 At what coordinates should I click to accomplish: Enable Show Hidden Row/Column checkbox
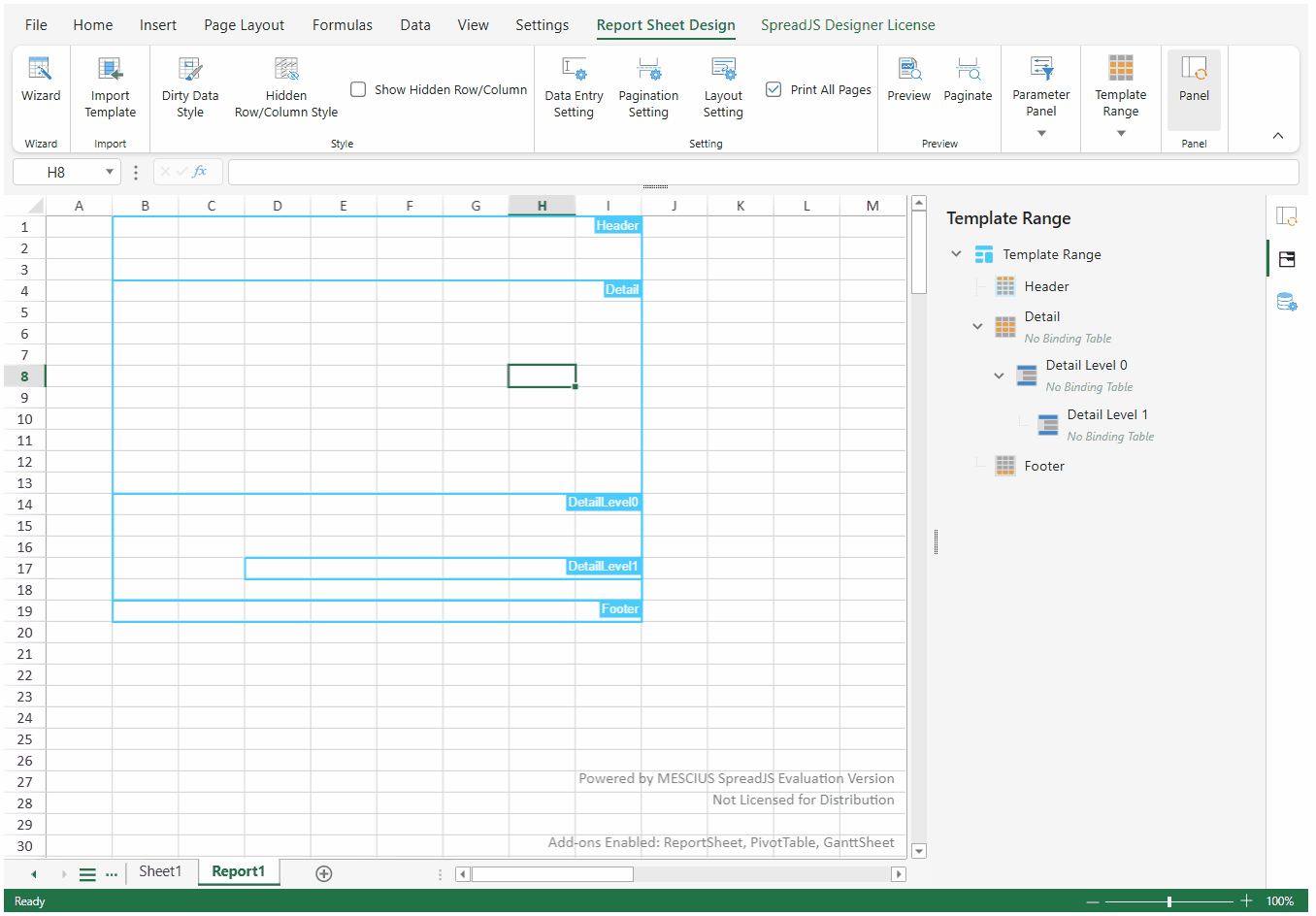358,89
